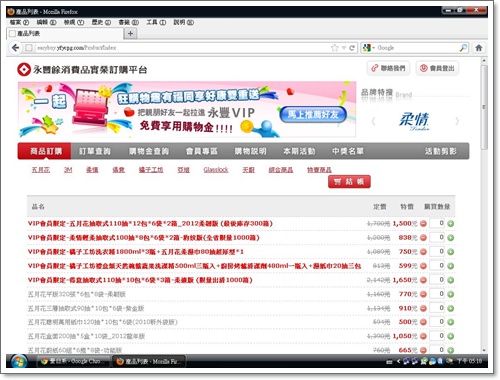Open the Glasslock category link
This screenshot has height=380, width=500.
coord(216,170)
